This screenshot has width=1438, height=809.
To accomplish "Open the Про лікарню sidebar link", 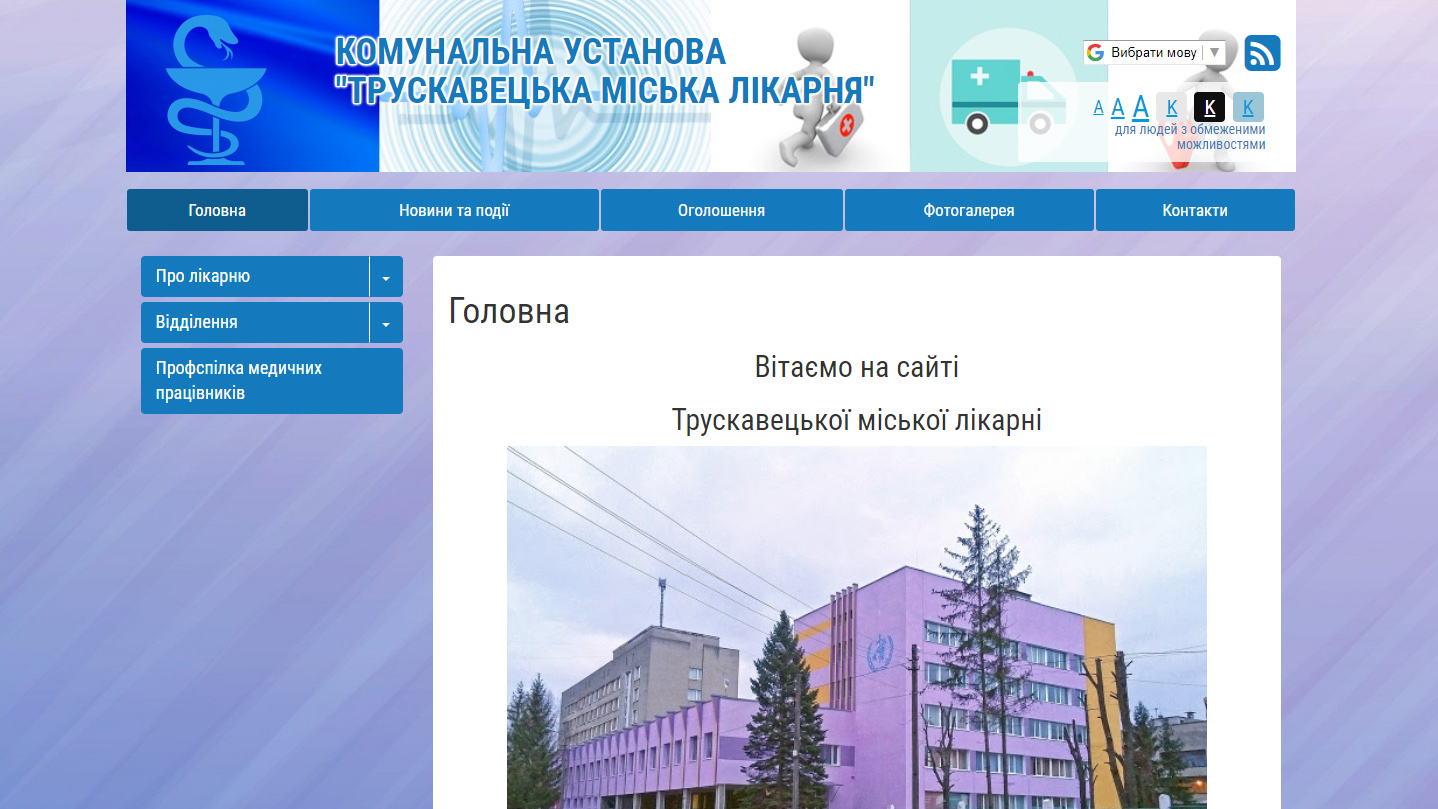I will click(255, 276).
